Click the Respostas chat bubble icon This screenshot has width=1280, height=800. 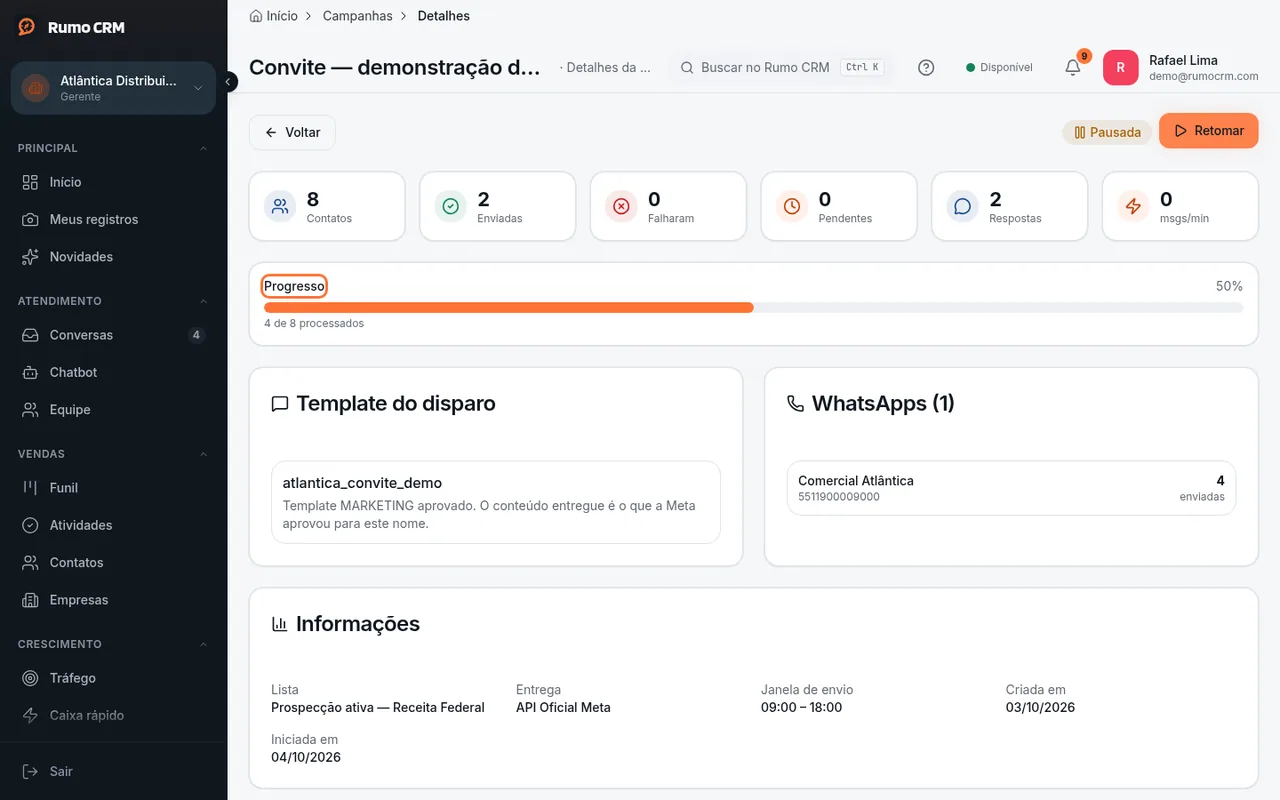pyautogui.click(x=963, y=207)
